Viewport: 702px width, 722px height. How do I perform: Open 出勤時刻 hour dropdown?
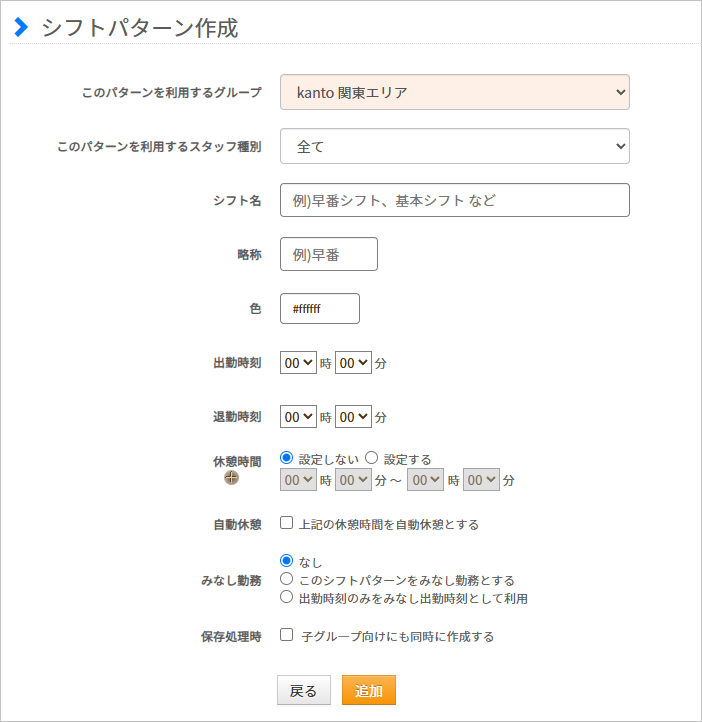click(x=298, y=364)
